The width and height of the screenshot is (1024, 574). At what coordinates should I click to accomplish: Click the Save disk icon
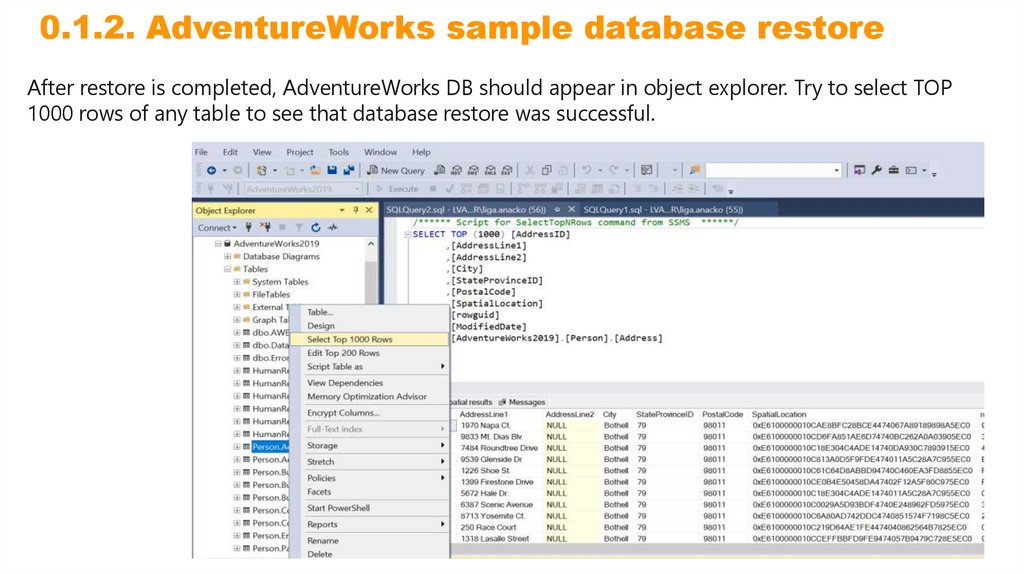pyautogui.click(x=332, y=170)
